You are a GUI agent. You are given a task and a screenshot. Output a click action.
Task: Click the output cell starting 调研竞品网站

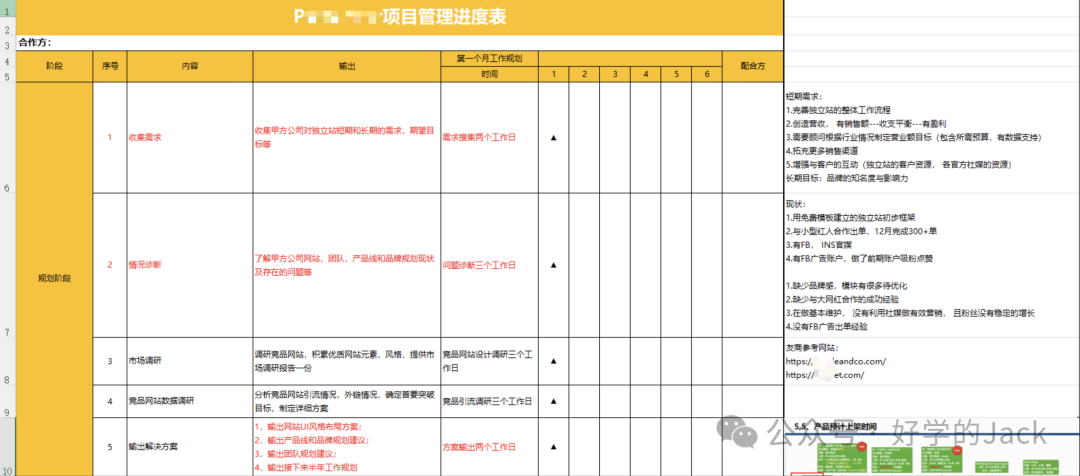point(347,361)
